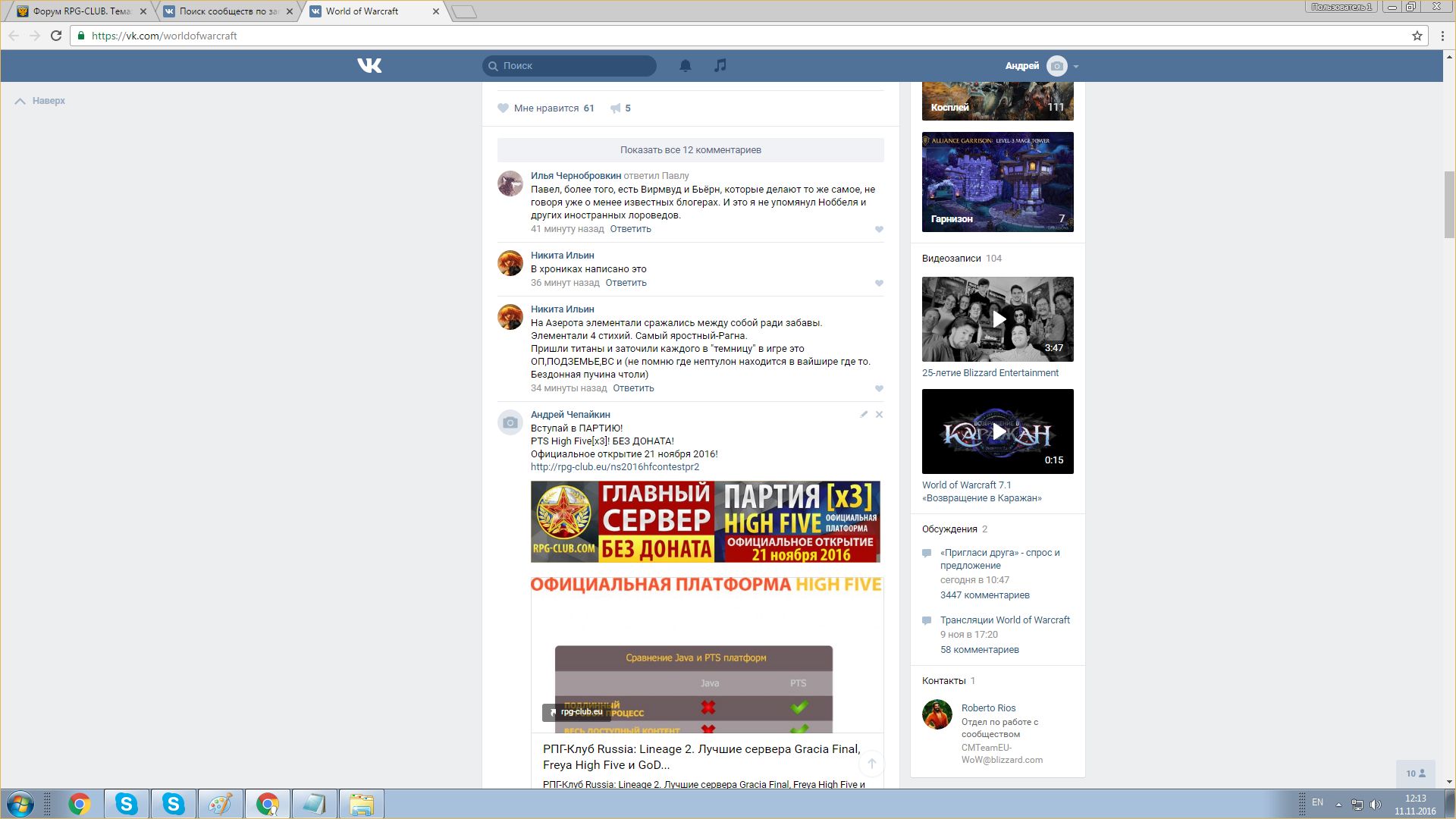Close the Поиск сообществ tab
1456x819 pixels.
pos(290,11)
